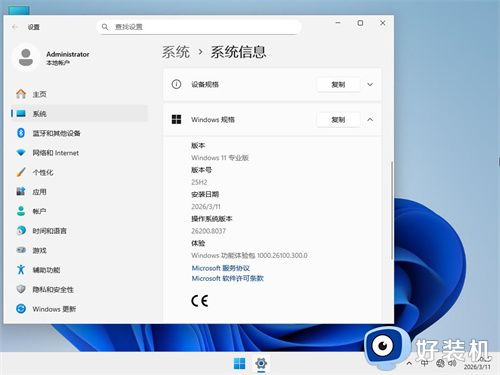Click the gamepad gaming icon
The image size is (500, 375).
click(x=21, y=250)
